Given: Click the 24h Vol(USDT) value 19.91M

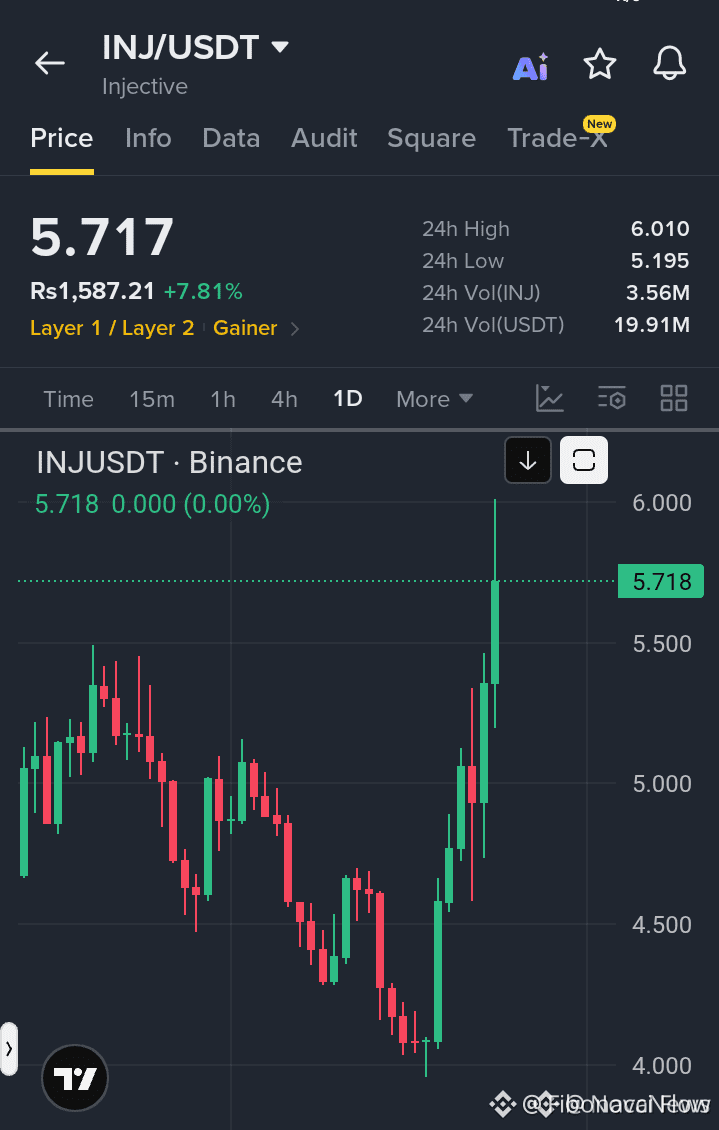Looking at the screenshot, I should coord(652,325).
